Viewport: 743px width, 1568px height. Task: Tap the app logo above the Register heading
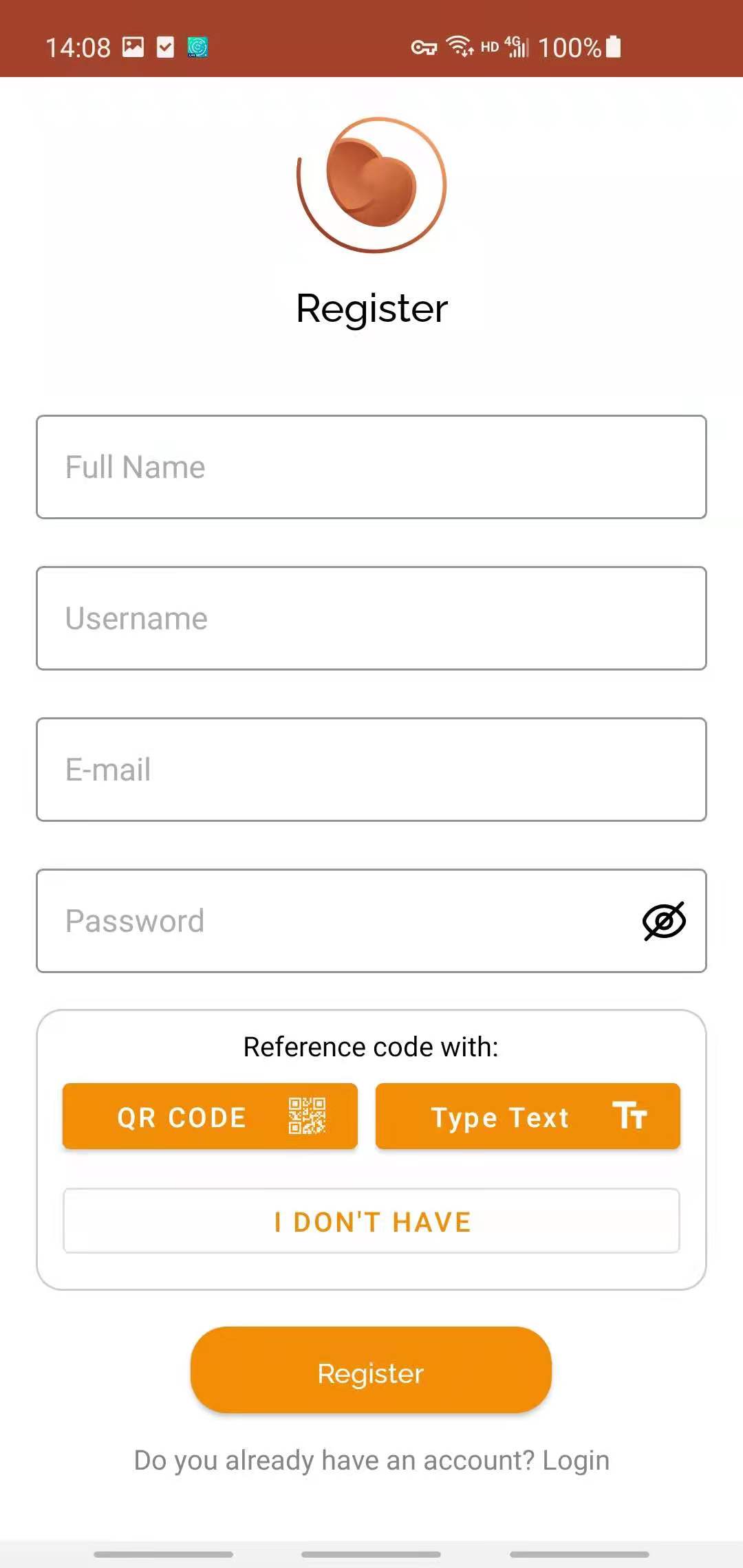click(x=371, y=184)
